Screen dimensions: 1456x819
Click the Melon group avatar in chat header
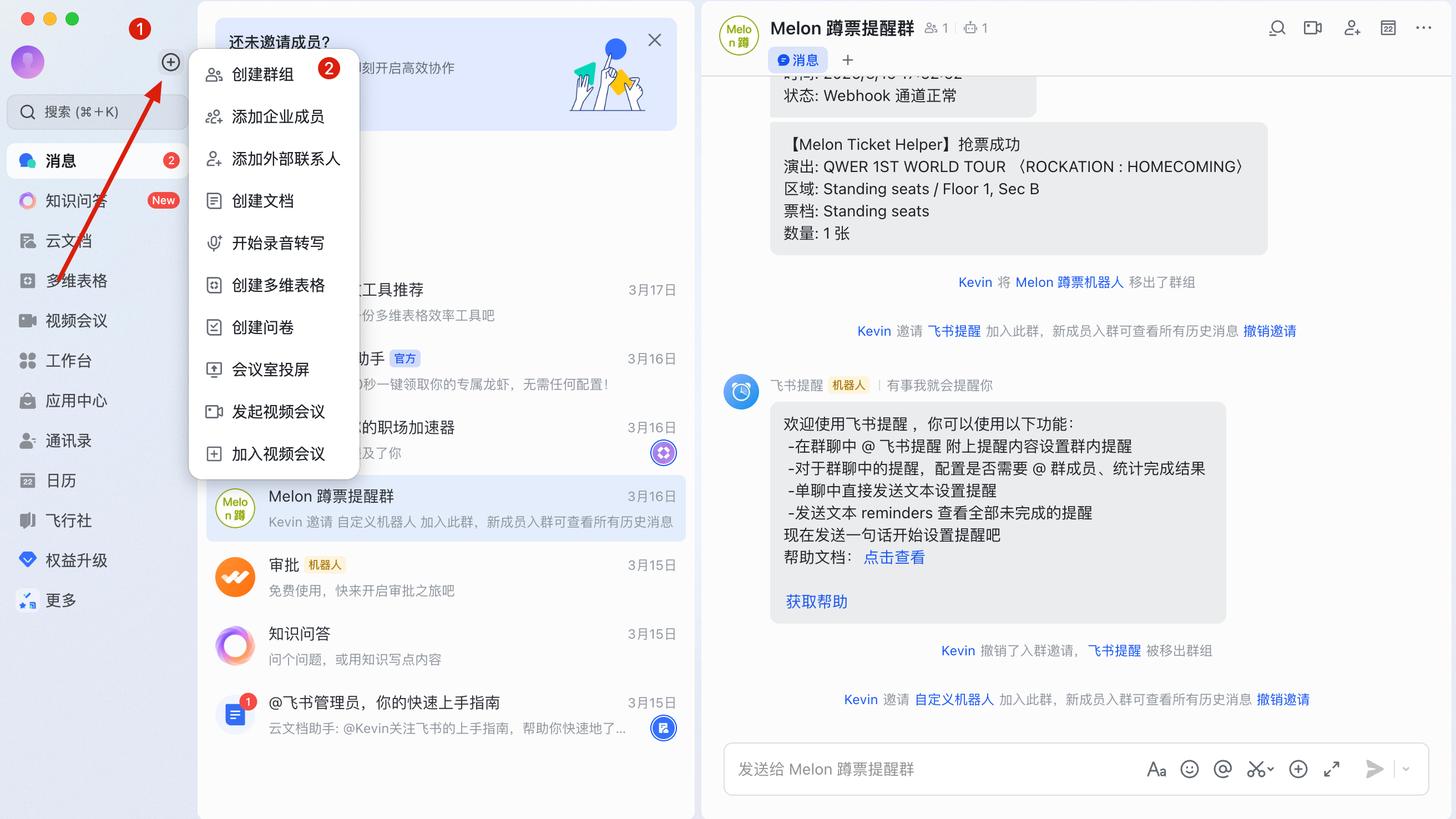tap(739, 36)
